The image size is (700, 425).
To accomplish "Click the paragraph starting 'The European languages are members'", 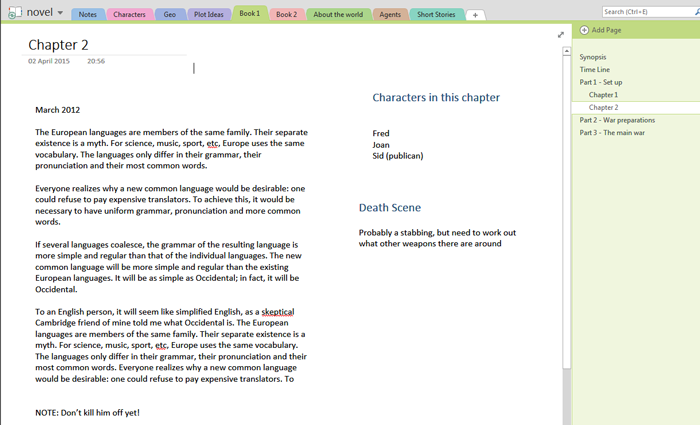I will coord(171,149).
